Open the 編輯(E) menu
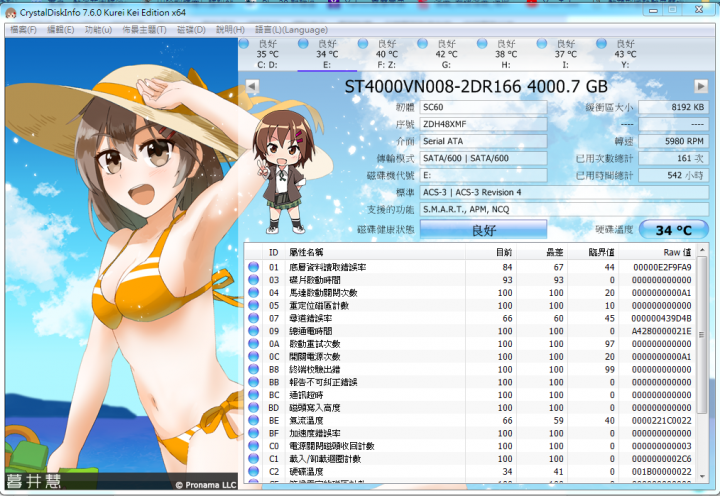The image size is (720, 496). tap(61, 30)
